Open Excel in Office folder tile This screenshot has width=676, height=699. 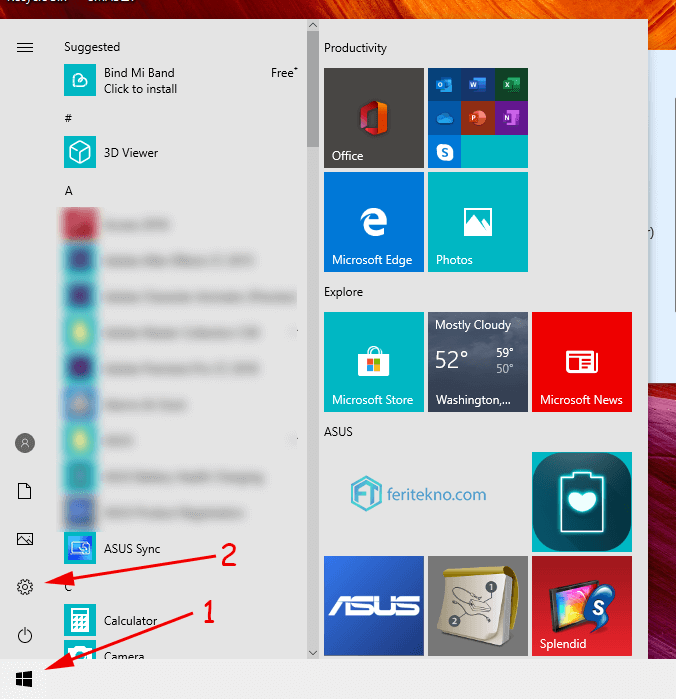(x=511, y=84)
